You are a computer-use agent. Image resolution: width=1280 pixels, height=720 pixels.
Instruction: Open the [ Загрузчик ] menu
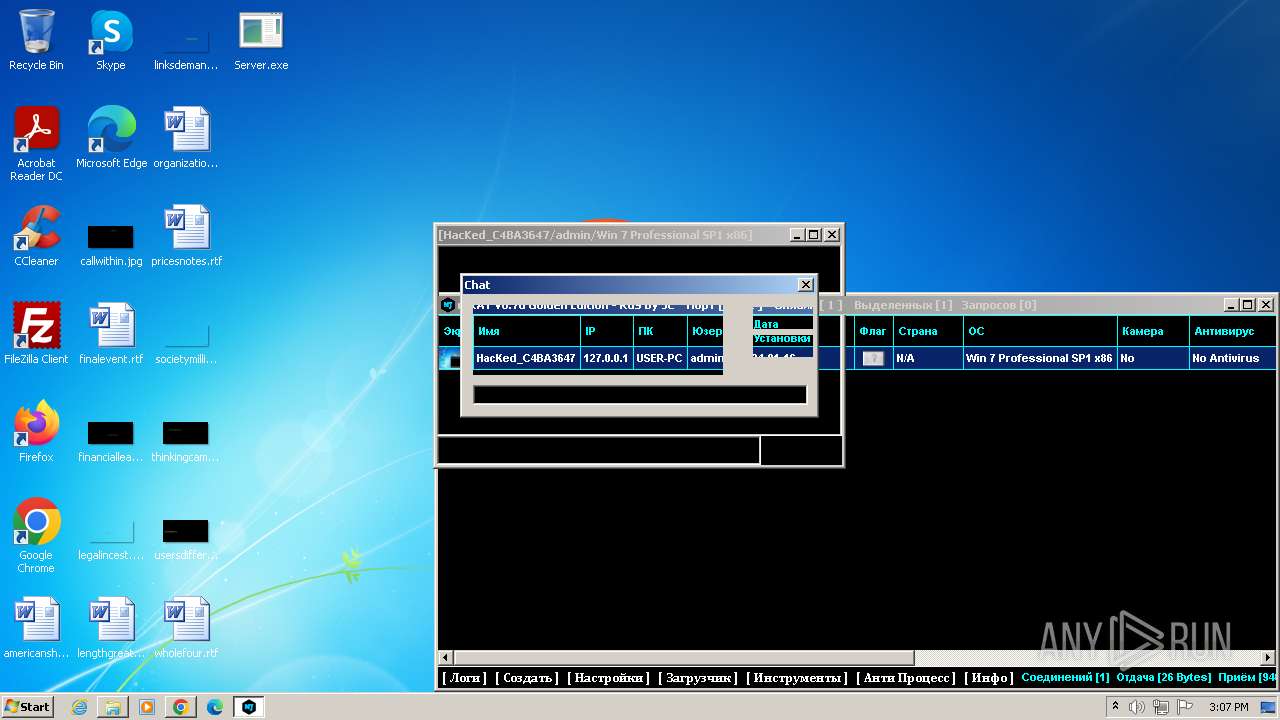pyautogui.click(x=698, y=678)
